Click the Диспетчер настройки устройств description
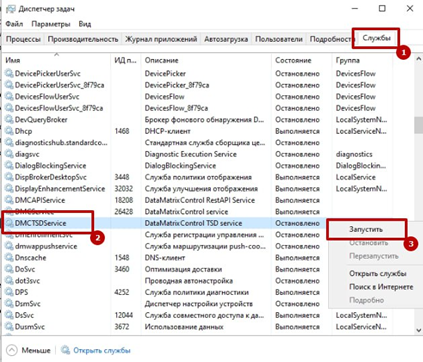 pyautogui.click(x=198, y=304)
